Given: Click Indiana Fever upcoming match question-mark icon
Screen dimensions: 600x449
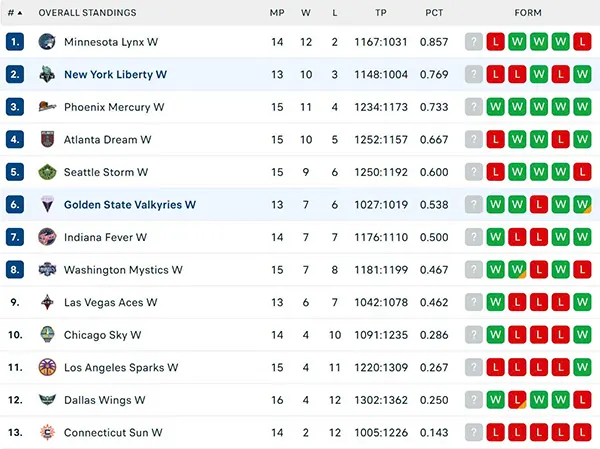Looking at the screenshot, I should (474, 237).
